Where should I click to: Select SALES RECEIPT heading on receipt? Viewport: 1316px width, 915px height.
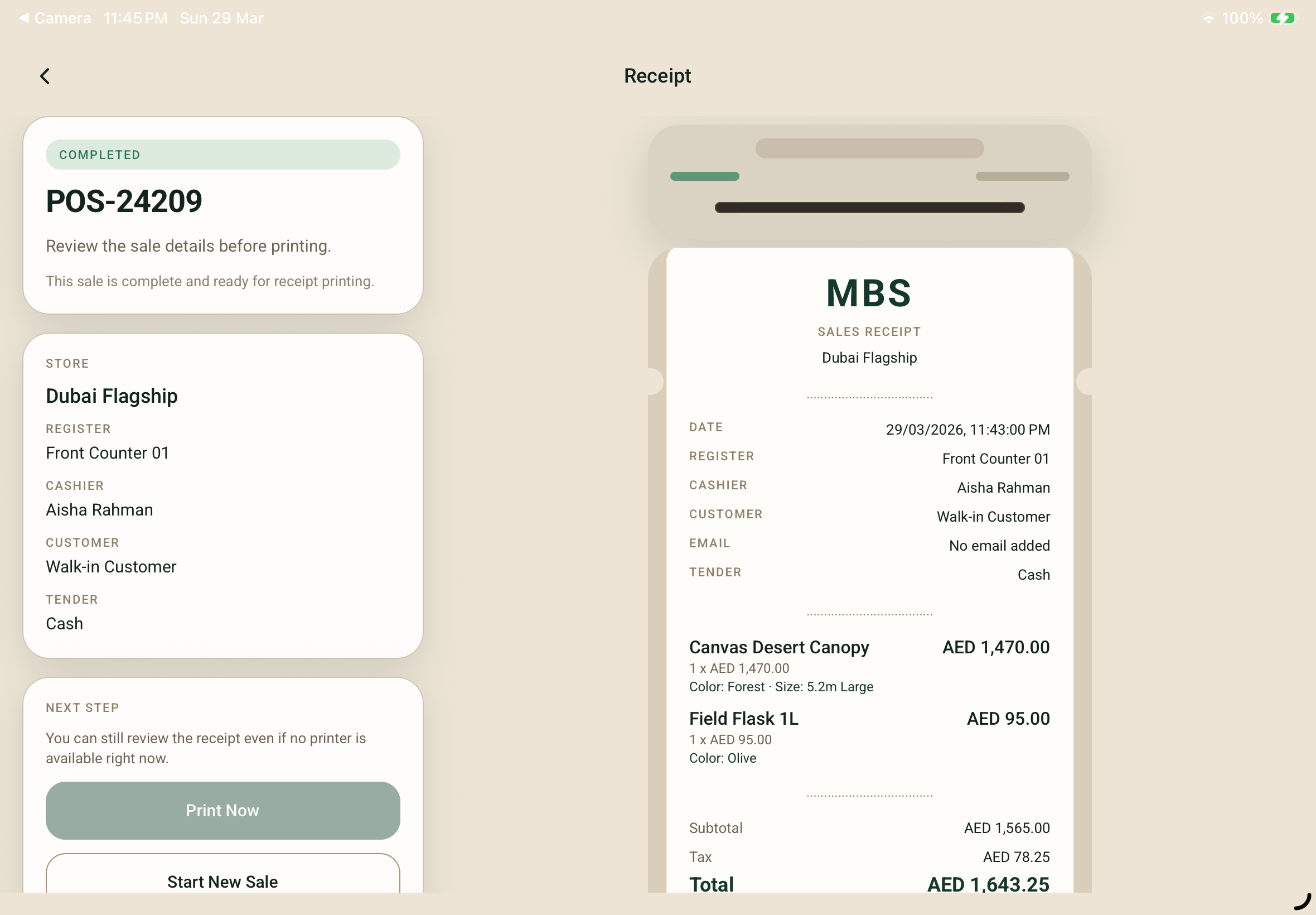tap(869, 331)
